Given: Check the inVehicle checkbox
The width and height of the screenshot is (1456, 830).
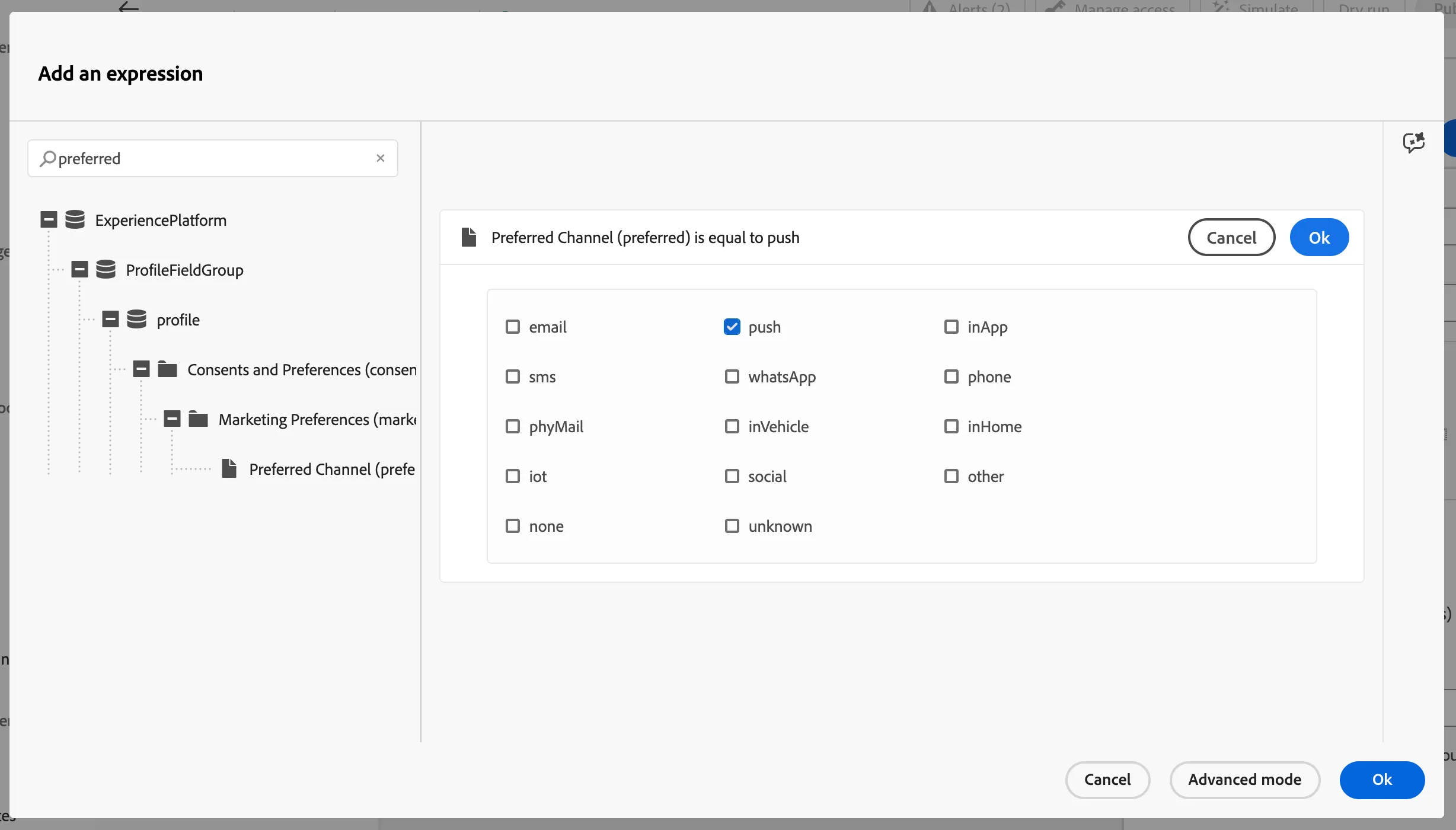Looking at the screenshot, I should click(x=732, y=426).
